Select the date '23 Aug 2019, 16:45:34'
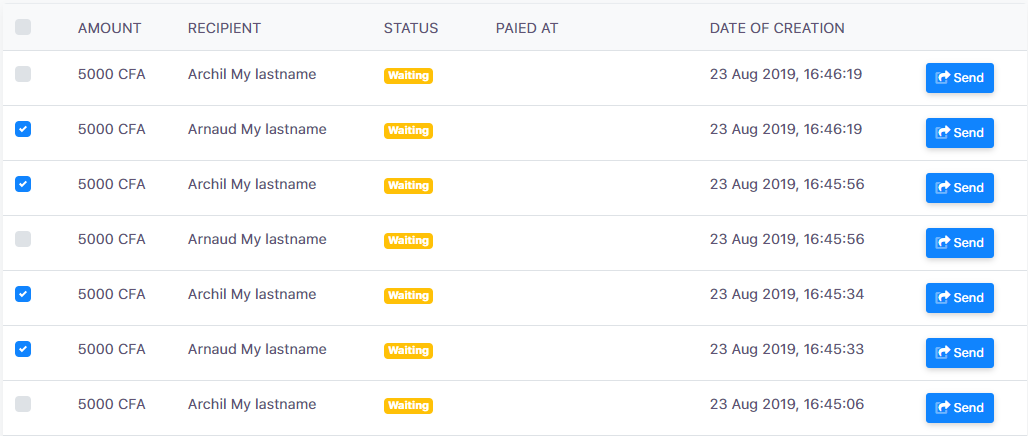The height and width of the screenshot is (436, 1028). [787, 295]
